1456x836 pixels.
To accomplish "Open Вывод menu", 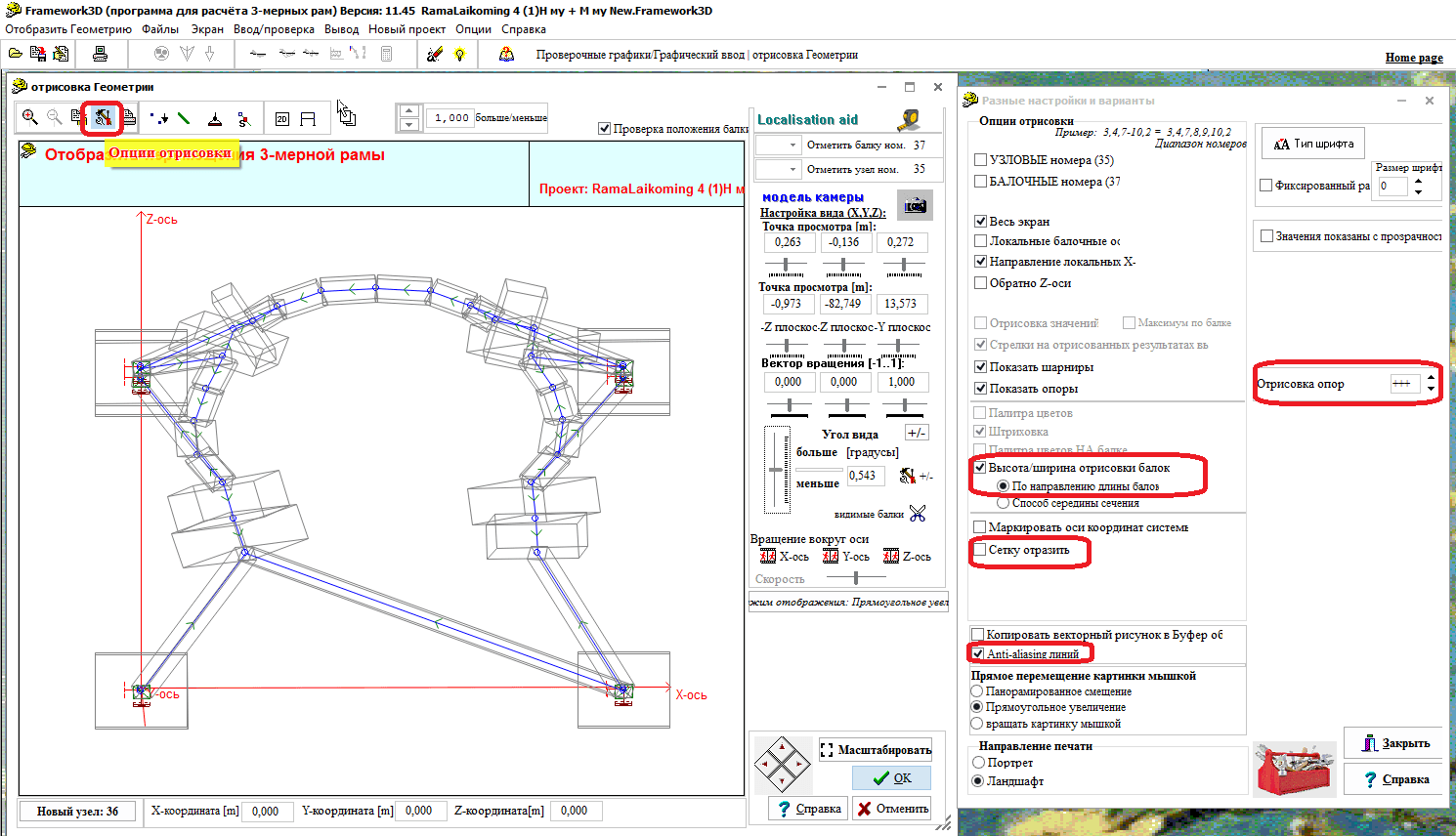I will [x=341, y=29].
